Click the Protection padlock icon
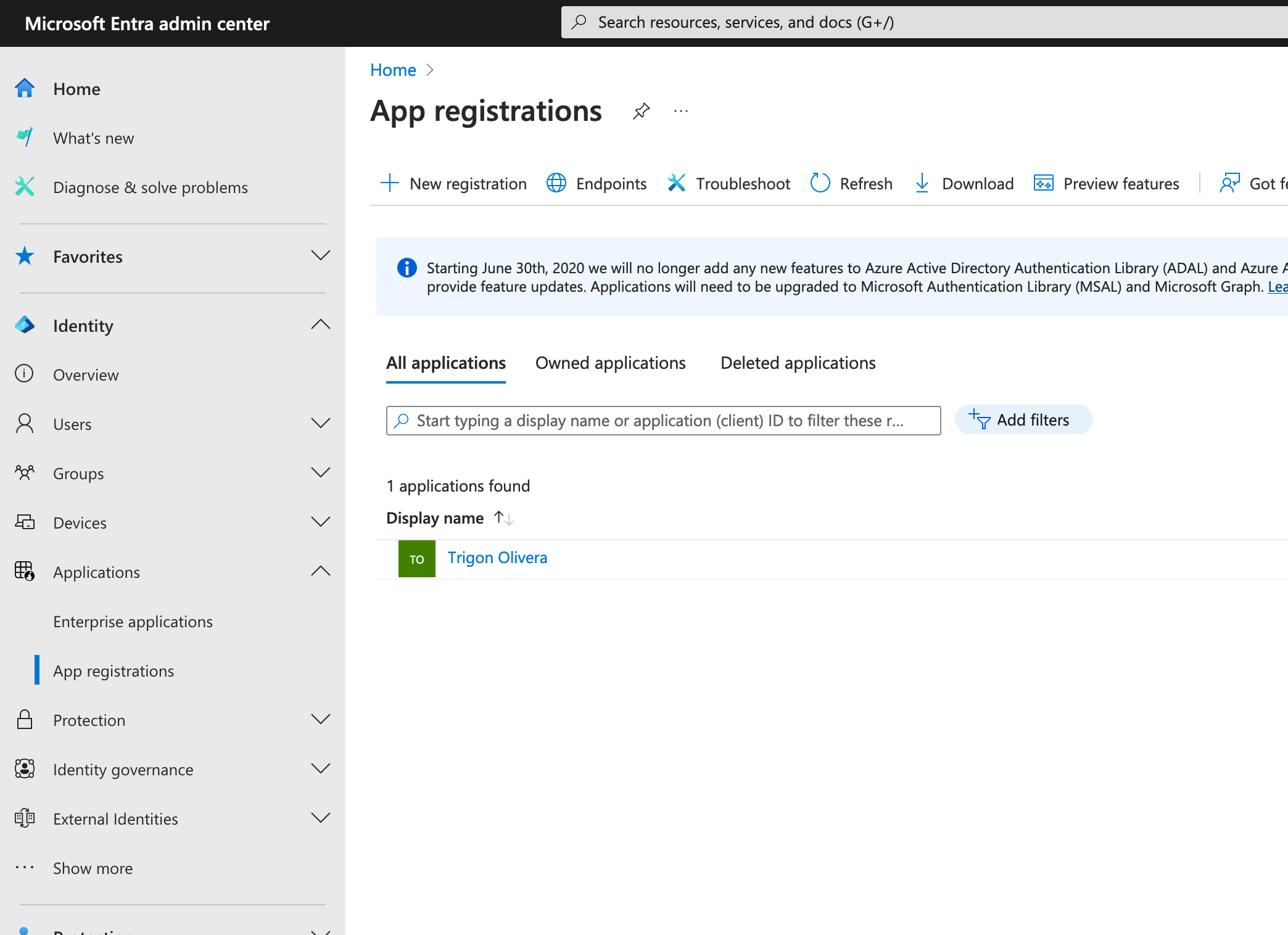The image size is (1288, 935). tap(25, 719)
